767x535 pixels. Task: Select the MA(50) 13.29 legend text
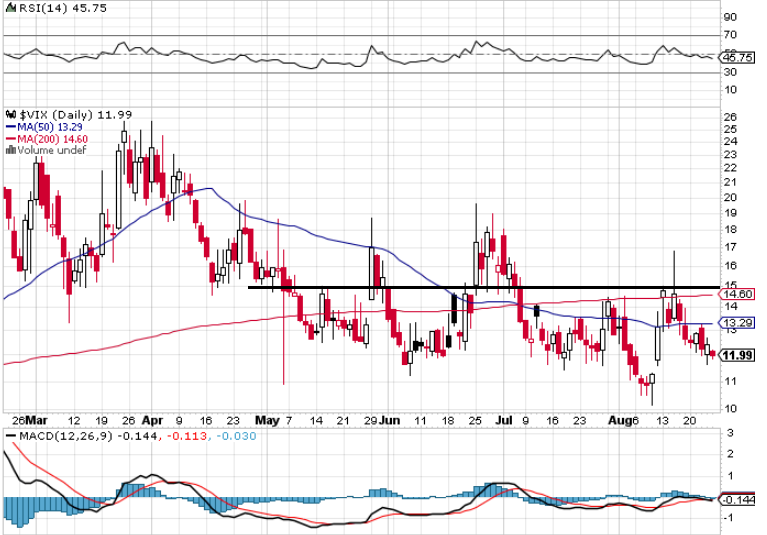[50, 127]
